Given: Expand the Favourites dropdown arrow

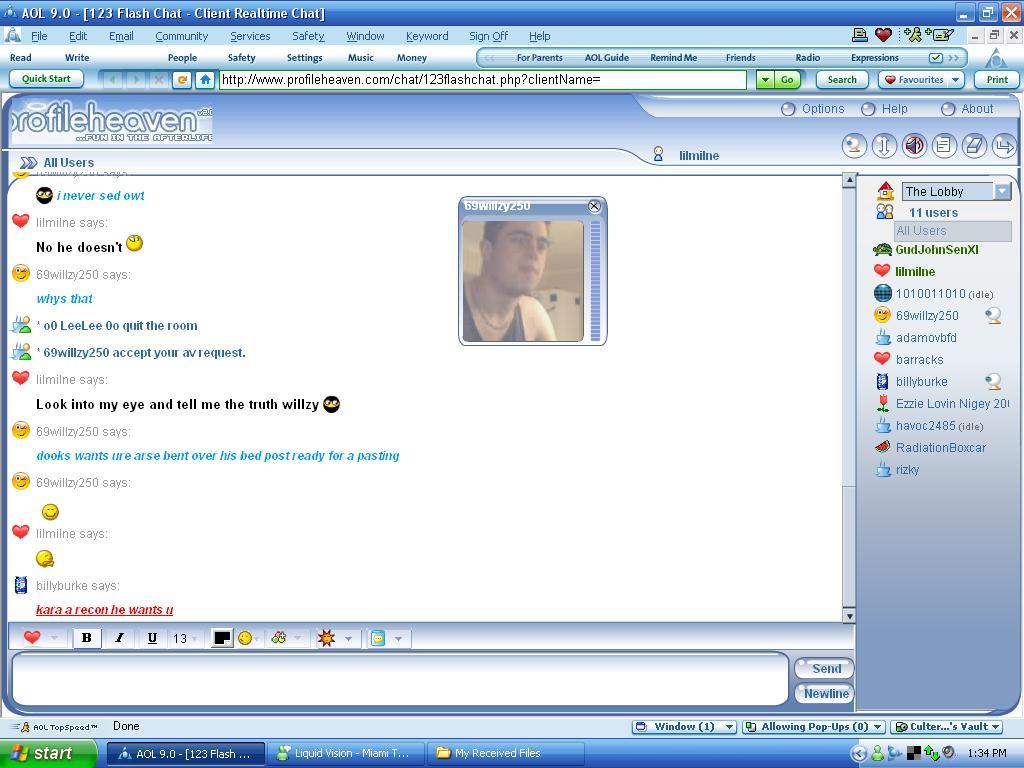Looking at the screenshot, I should 955,80.
